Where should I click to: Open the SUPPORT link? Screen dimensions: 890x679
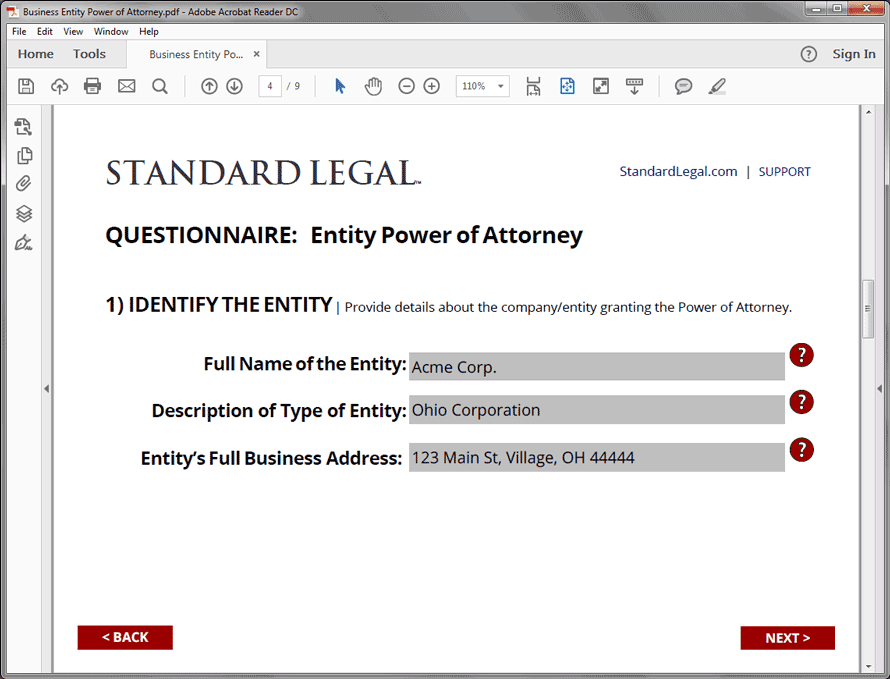[x=784, y=171]
